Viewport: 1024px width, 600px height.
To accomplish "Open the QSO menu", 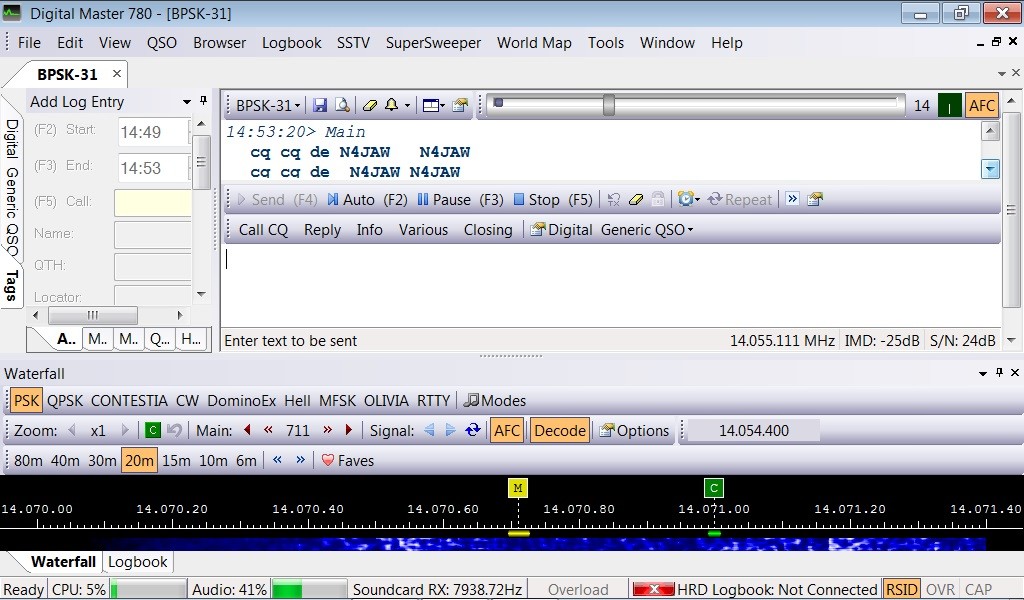I will point(161,42).
